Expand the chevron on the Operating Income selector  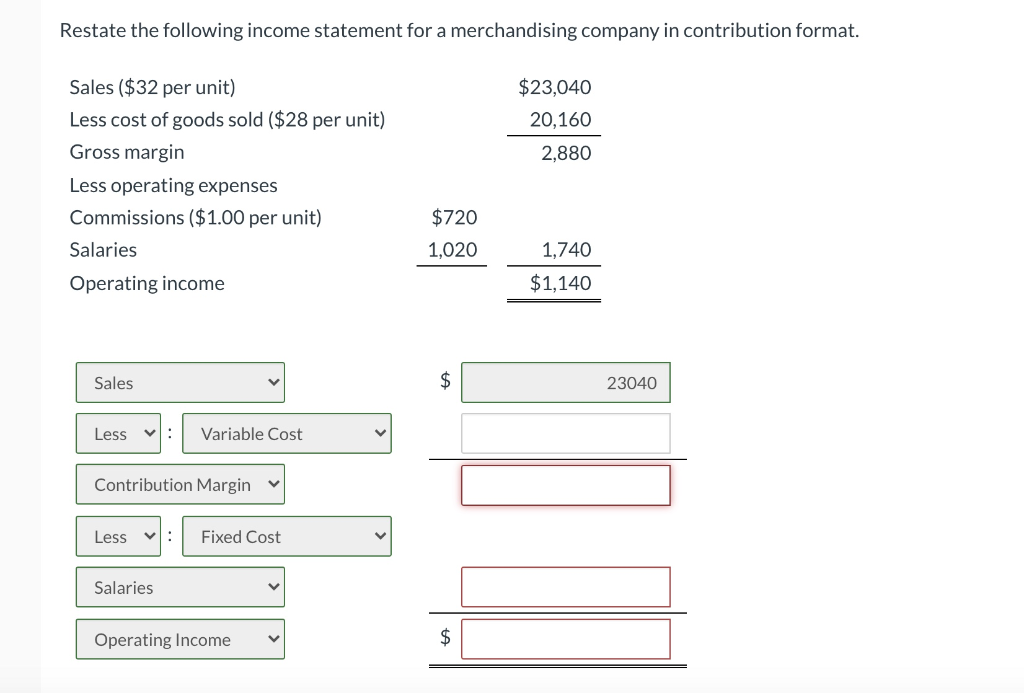click(272, 639)
